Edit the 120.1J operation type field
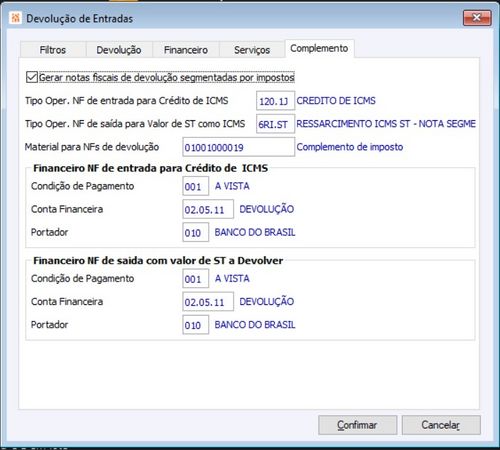The width and height of the screenshot is (500, 450). click(x=275, y=101)
